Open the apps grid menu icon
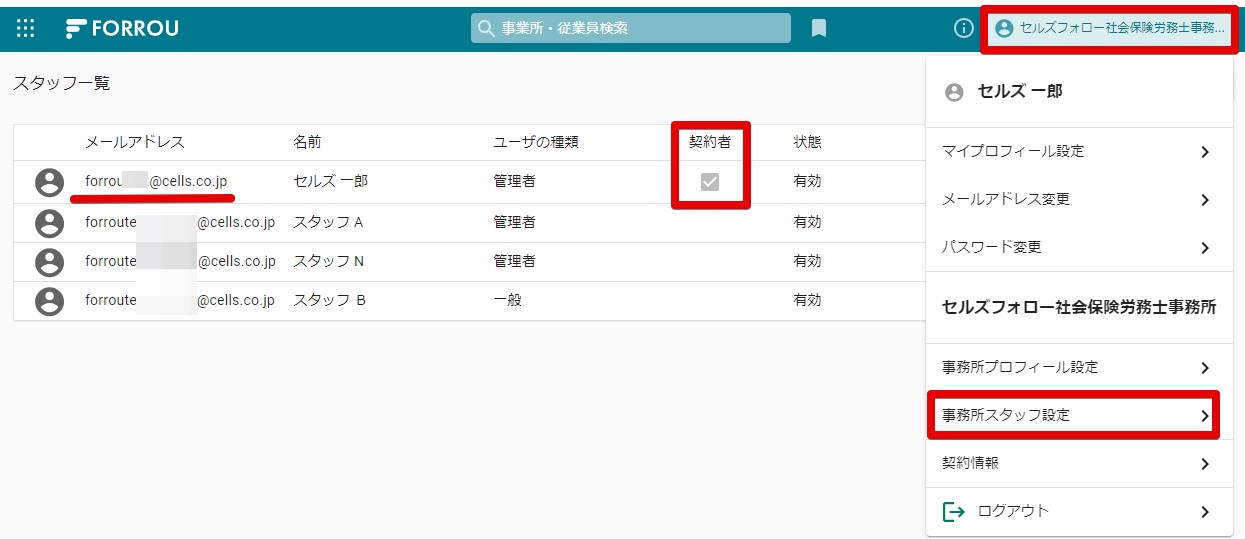The height and width of the screenshot is (539, 1245). pyautogui.click(x=27, y=28)
